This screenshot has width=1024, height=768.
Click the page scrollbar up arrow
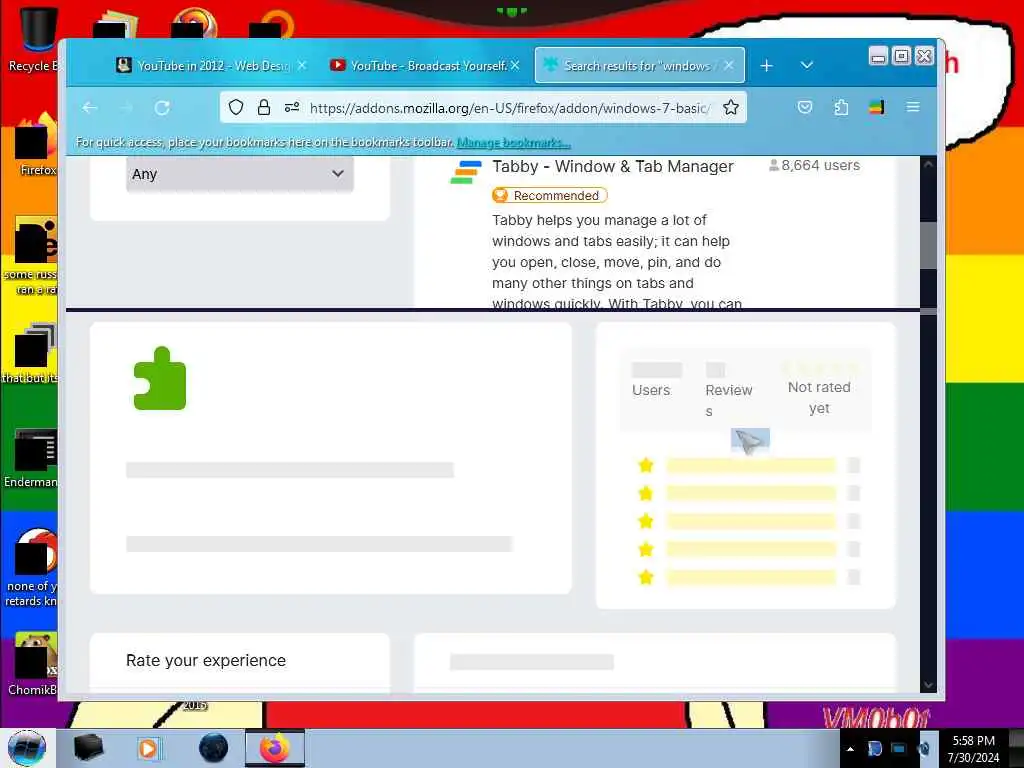point(928,165)
